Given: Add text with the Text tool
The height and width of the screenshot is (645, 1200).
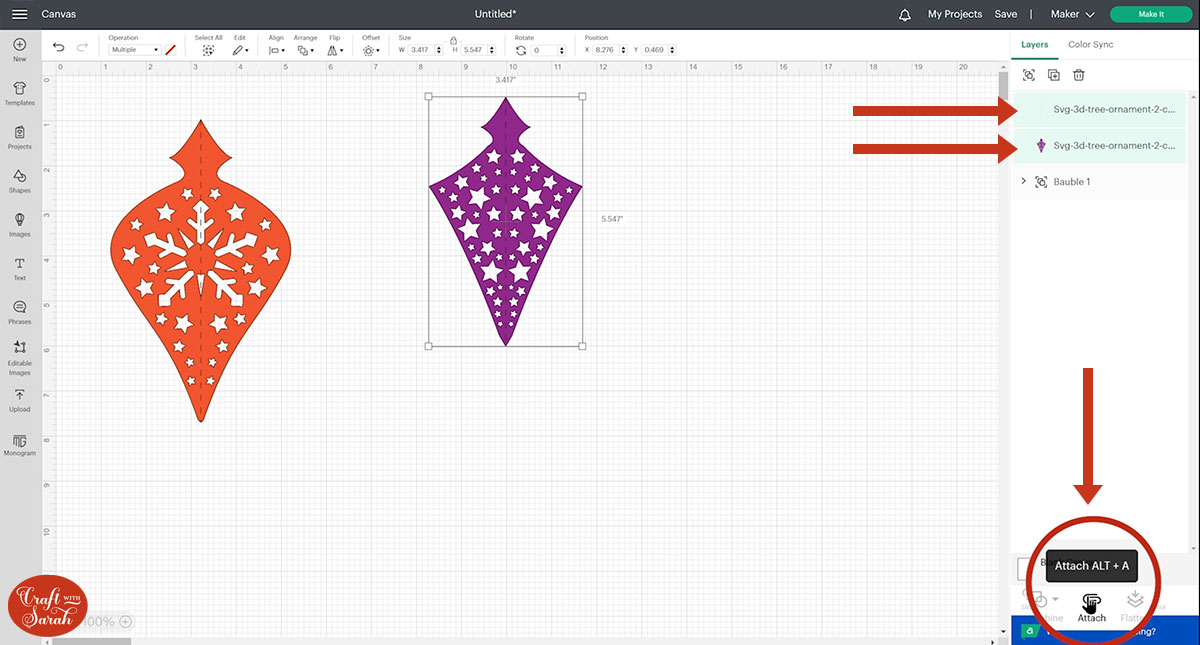Looking at the screenshot, I should 19,267.
